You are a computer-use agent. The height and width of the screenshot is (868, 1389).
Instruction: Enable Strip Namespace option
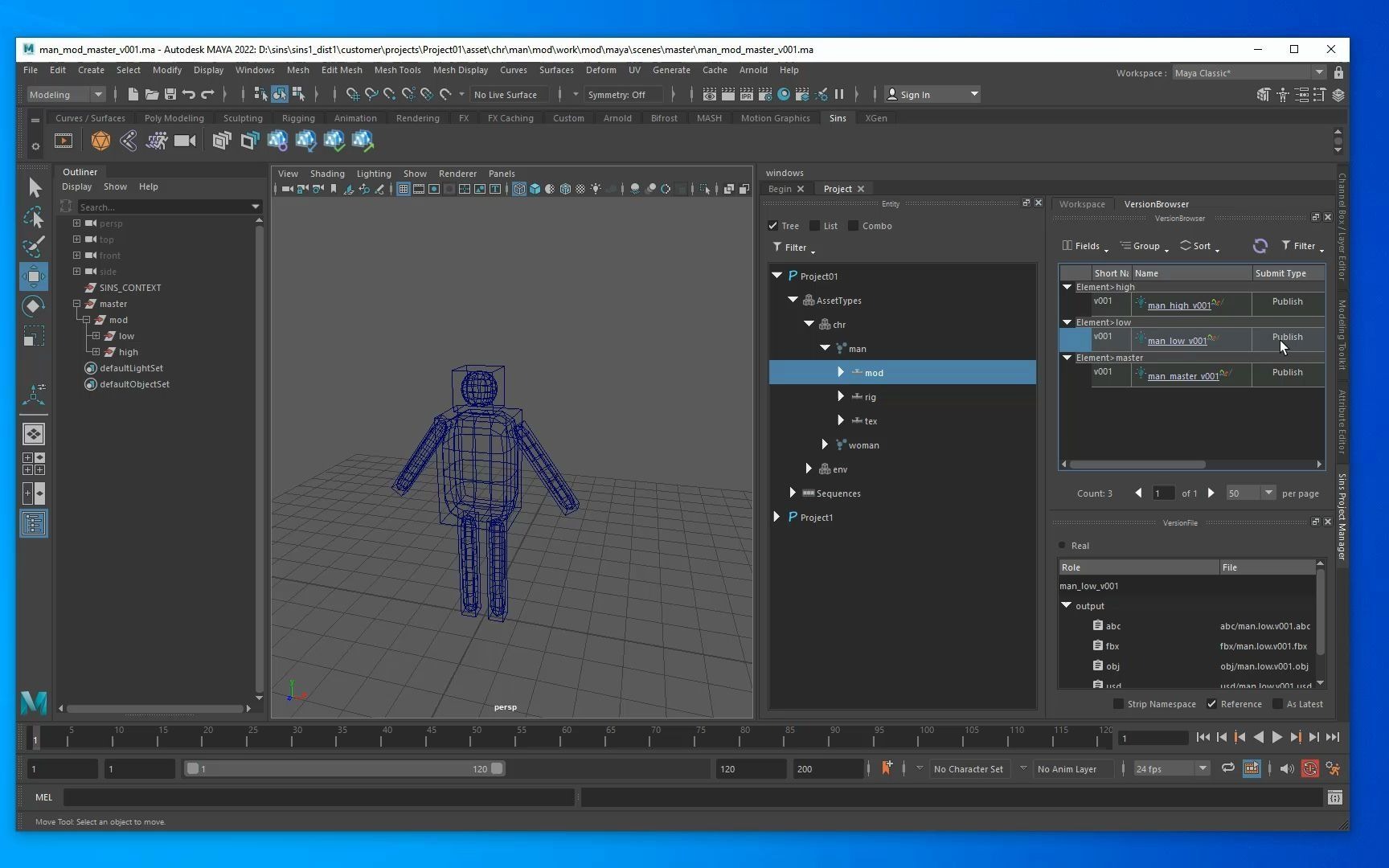point(1118,704)
